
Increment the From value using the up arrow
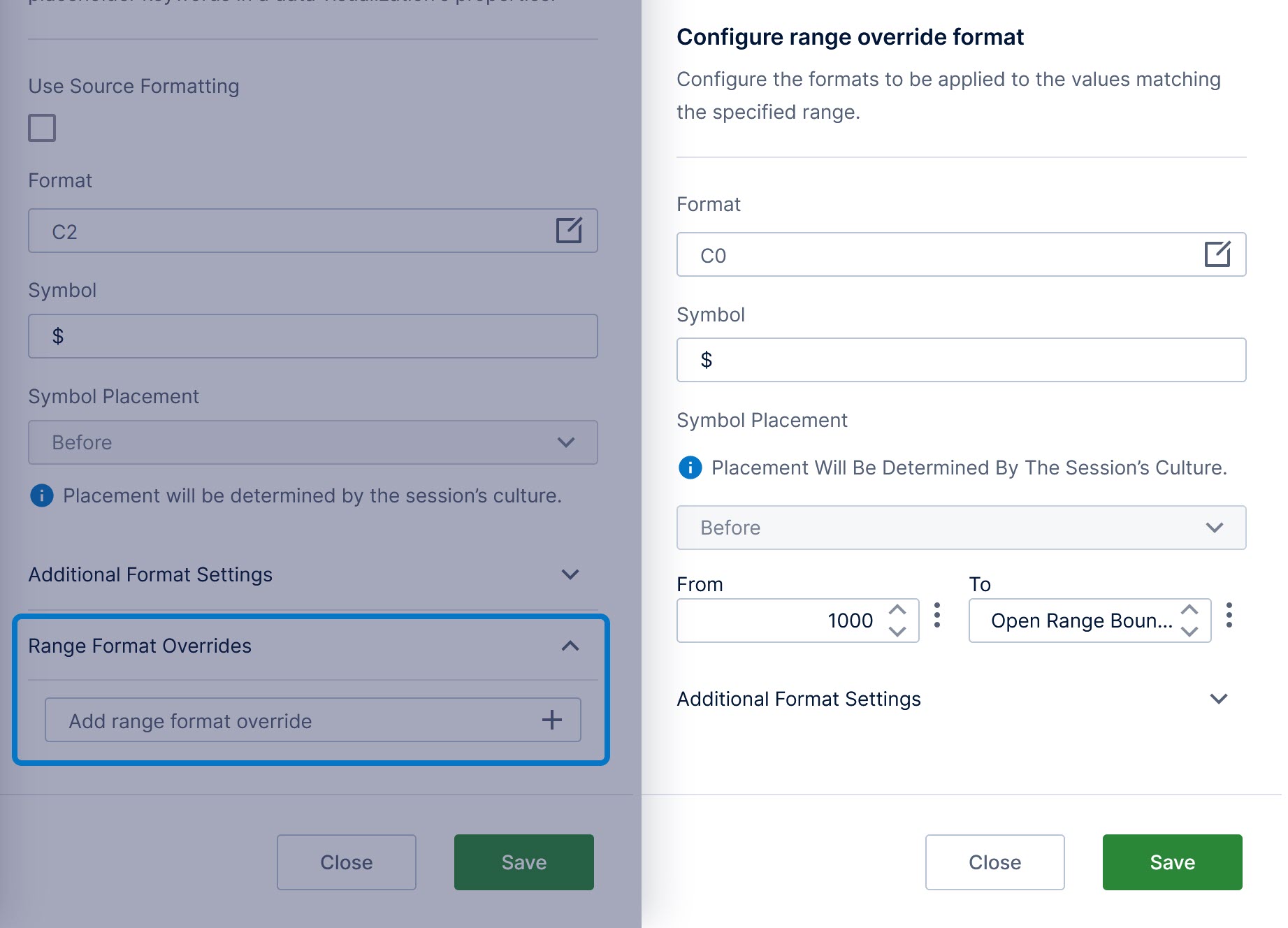coord(898,611)
